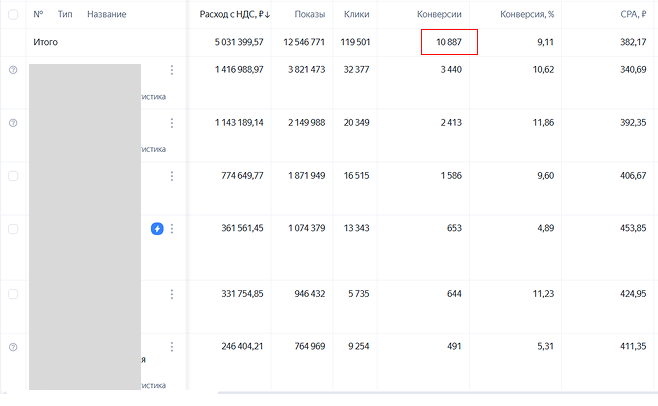Click the impressions cell 2 149 988
This screenshot has height=406, width=658.
[306, 123]
